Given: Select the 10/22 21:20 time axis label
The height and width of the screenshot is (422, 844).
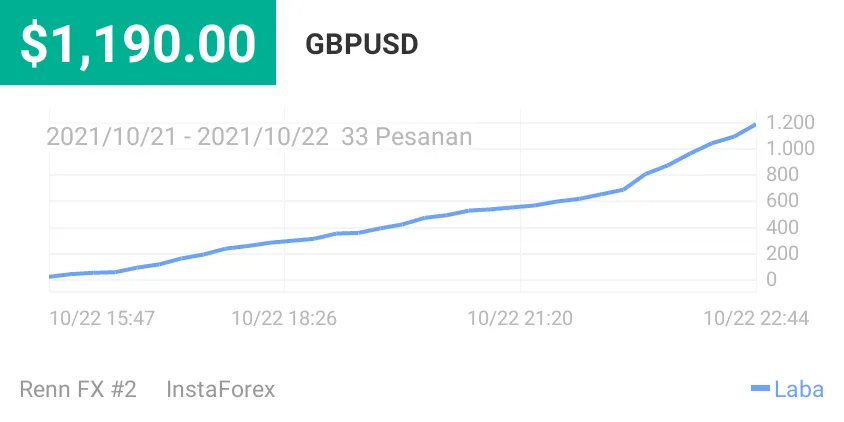Looking at the screenshot, I should point(520,318).
